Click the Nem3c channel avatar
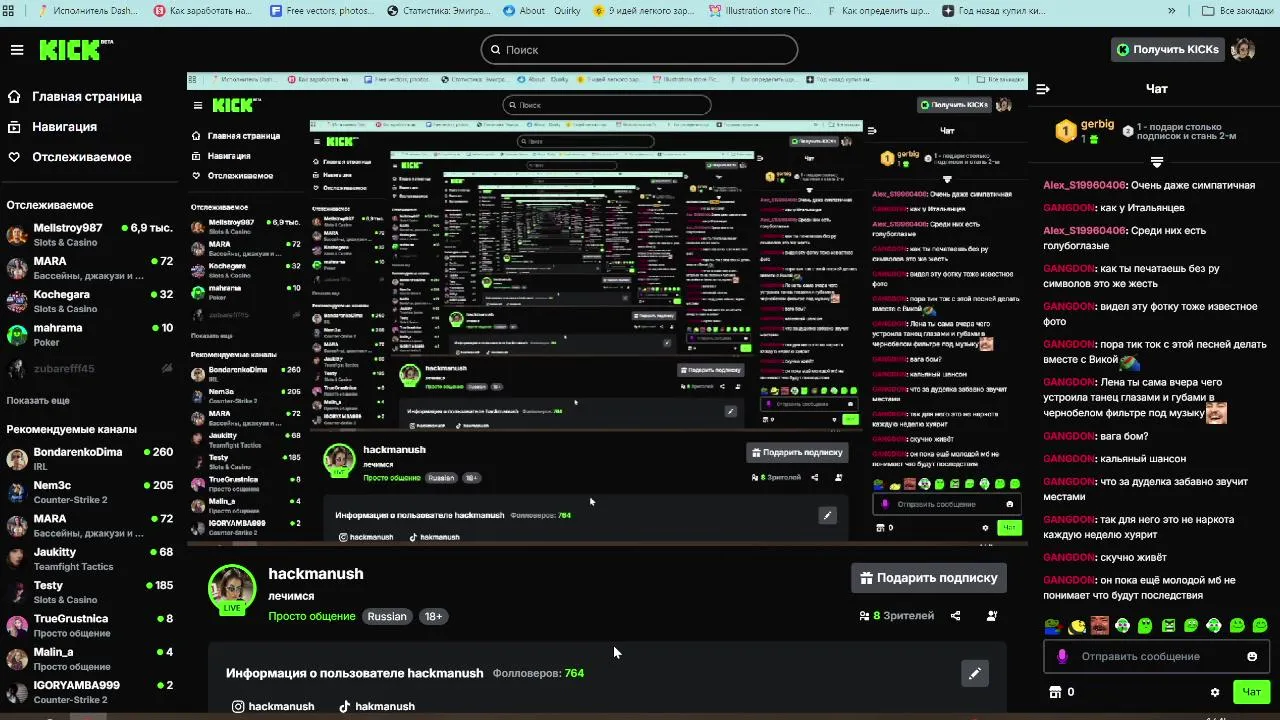Screen dimensions: 1280x720 pyautogui.click(x=16, y=492)
